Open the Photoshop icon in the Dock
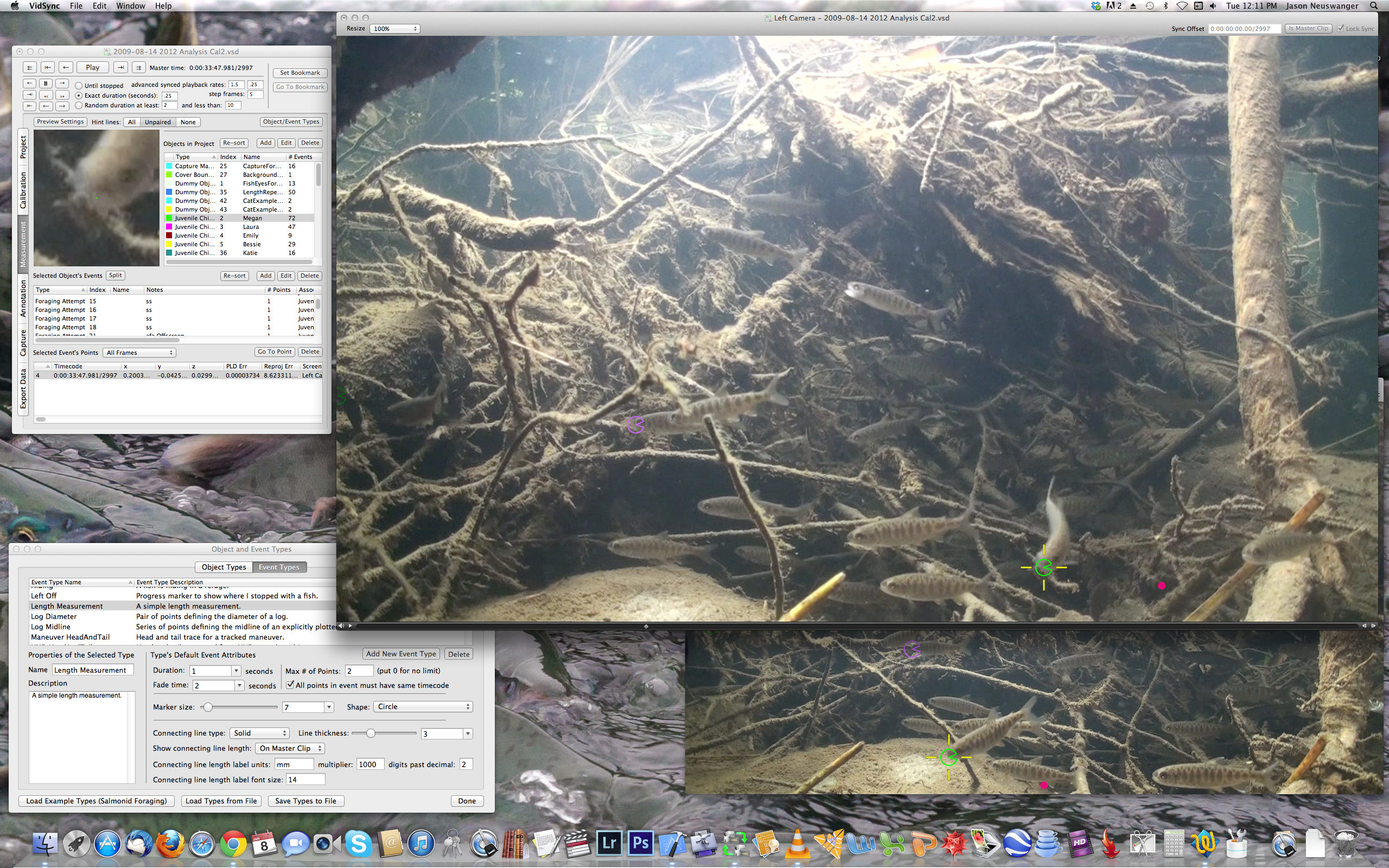 tap(640, 843)
